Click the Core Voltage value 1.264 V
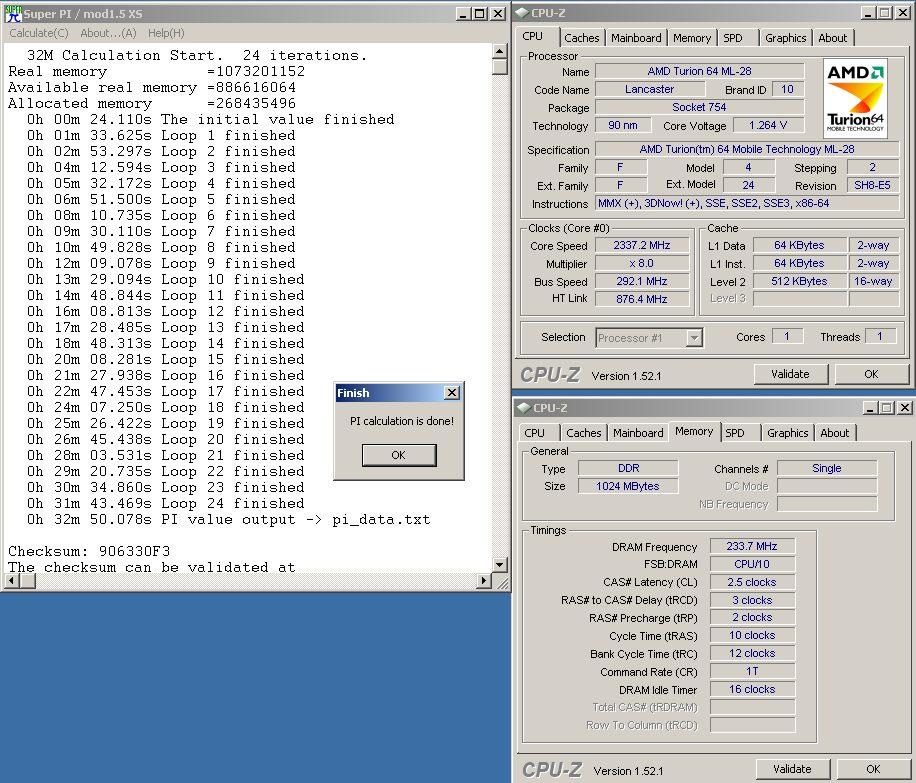Screen dimensions: 916x783 tap(768, 125)
